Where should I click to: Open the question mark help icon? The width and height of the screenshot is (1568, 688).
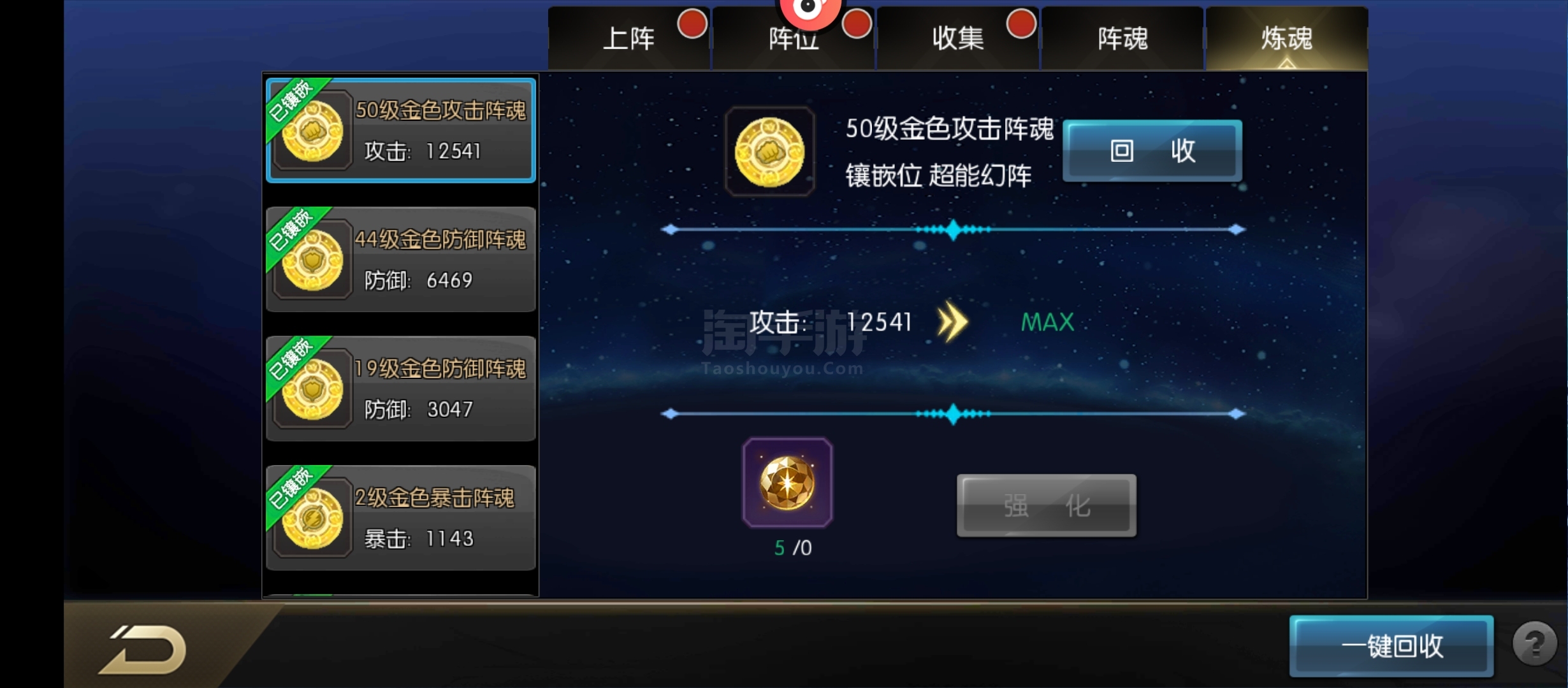1535,644
